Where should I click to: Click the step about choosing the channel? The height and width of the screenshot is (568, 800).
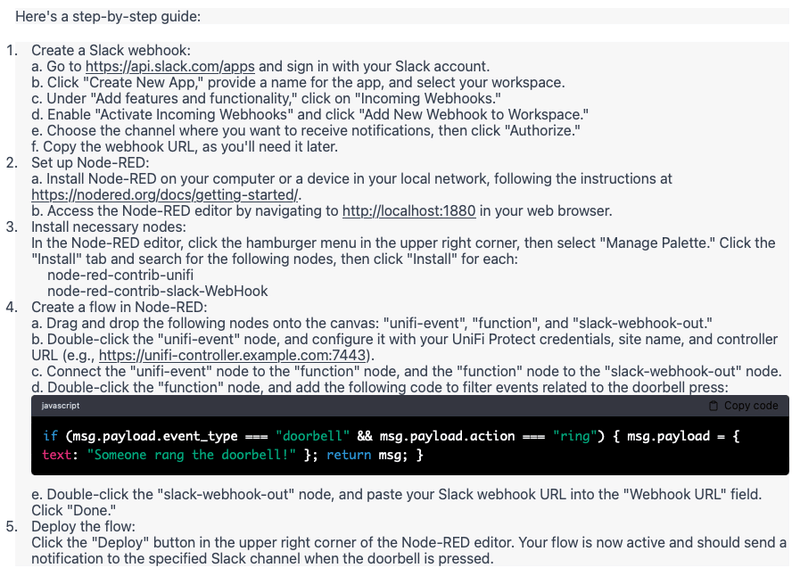tap(306, 131)
